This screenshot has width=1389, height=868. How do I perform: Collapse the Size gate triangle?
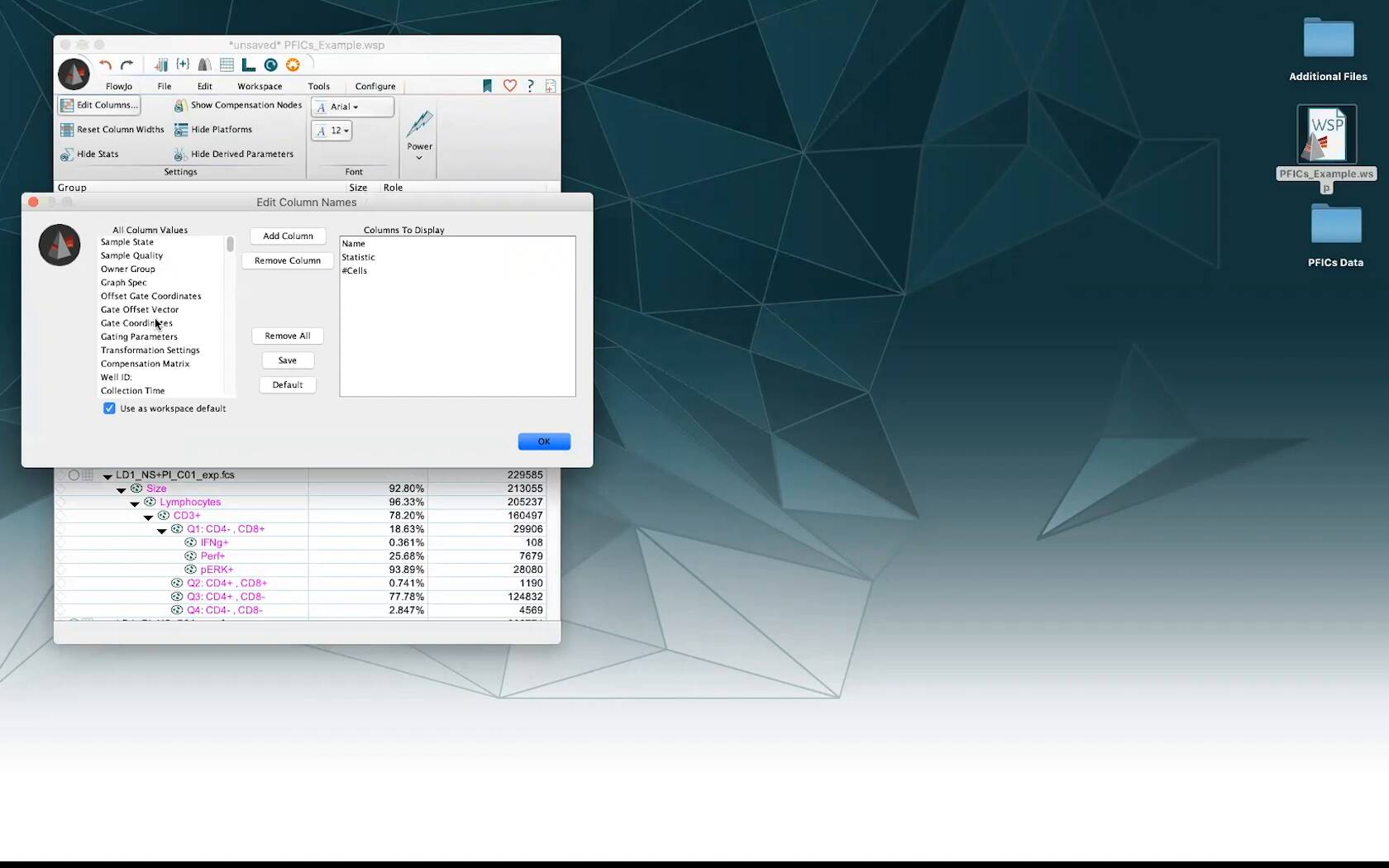point(122,490)
